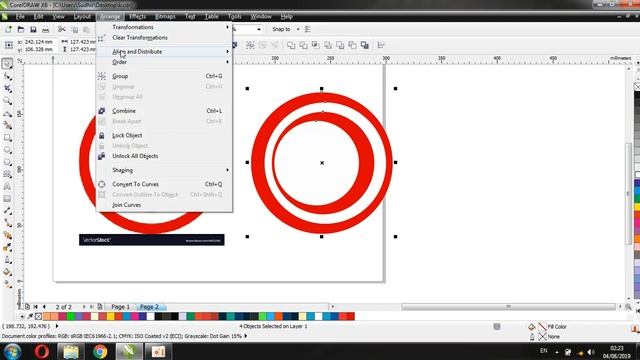Click the No Color swatch in palette
Image resolution: width=640 pixels, height=360 pixels.
(x=38, y=316)
